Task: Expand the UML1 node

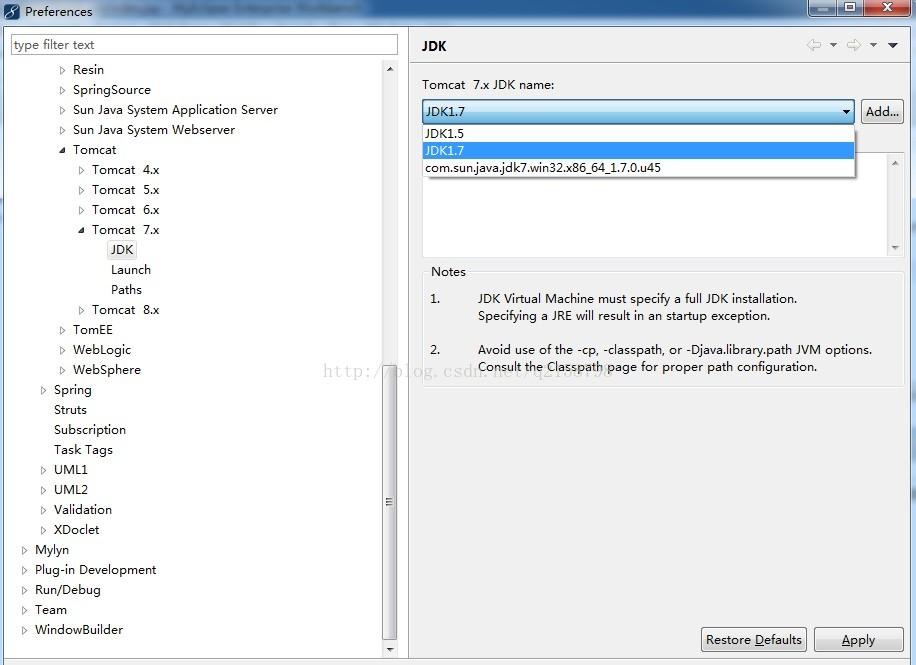Action: 43,470
